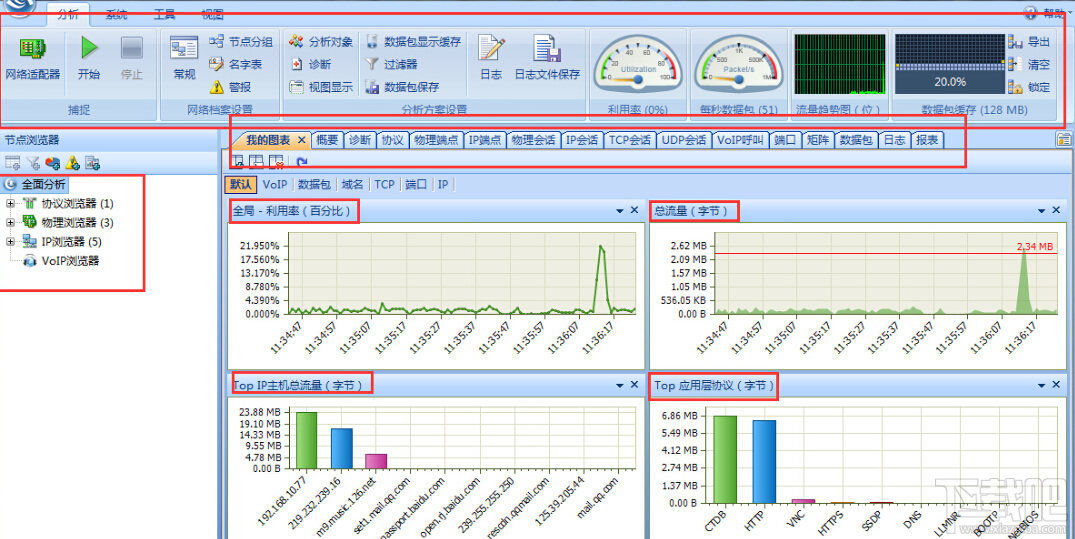Open 警报 alarm settings
The width and height of the screenshot is (1075, 539).
(x=230, y=87)
